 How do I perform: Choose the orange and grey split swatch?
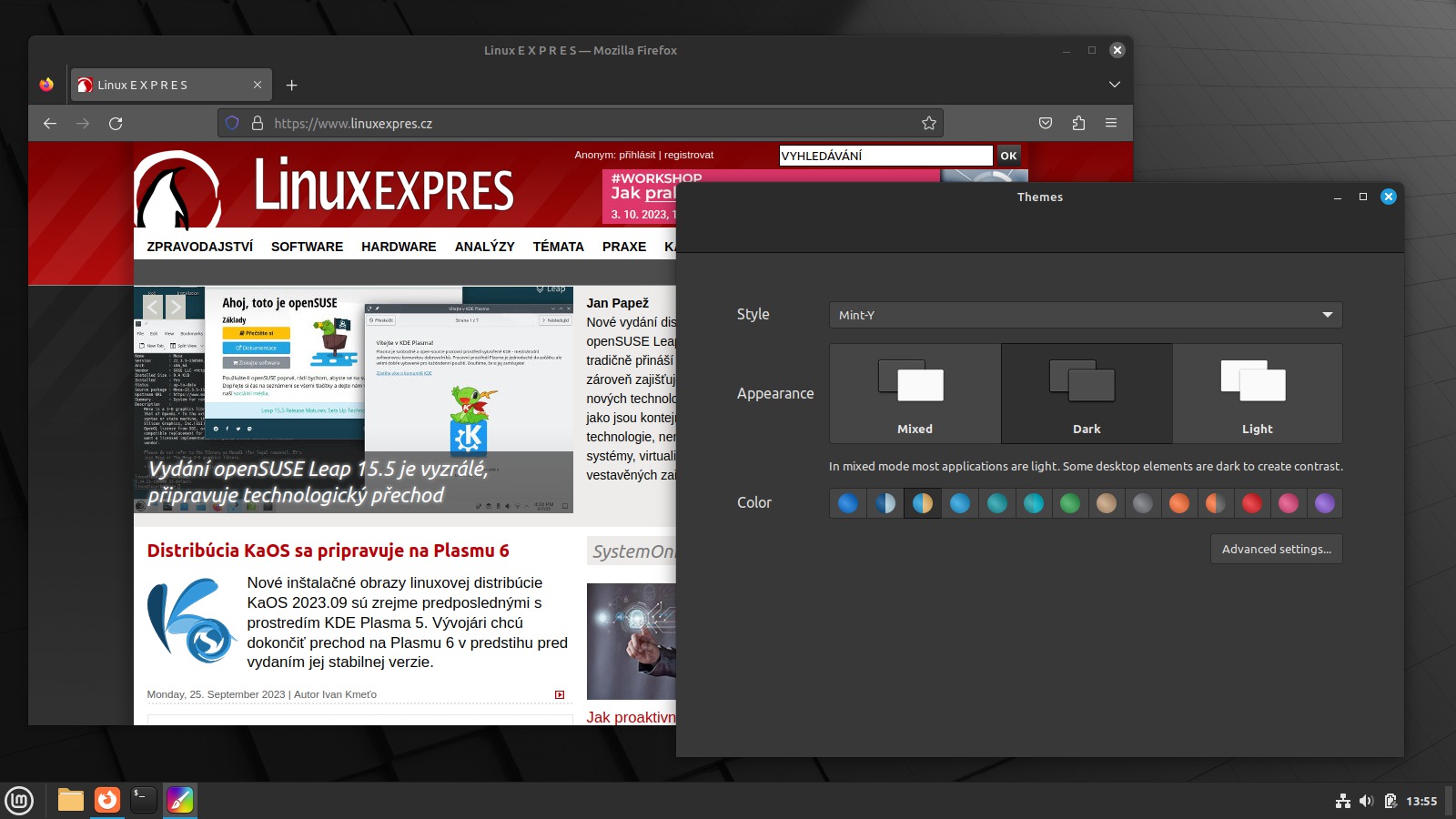pos(1216,503)
